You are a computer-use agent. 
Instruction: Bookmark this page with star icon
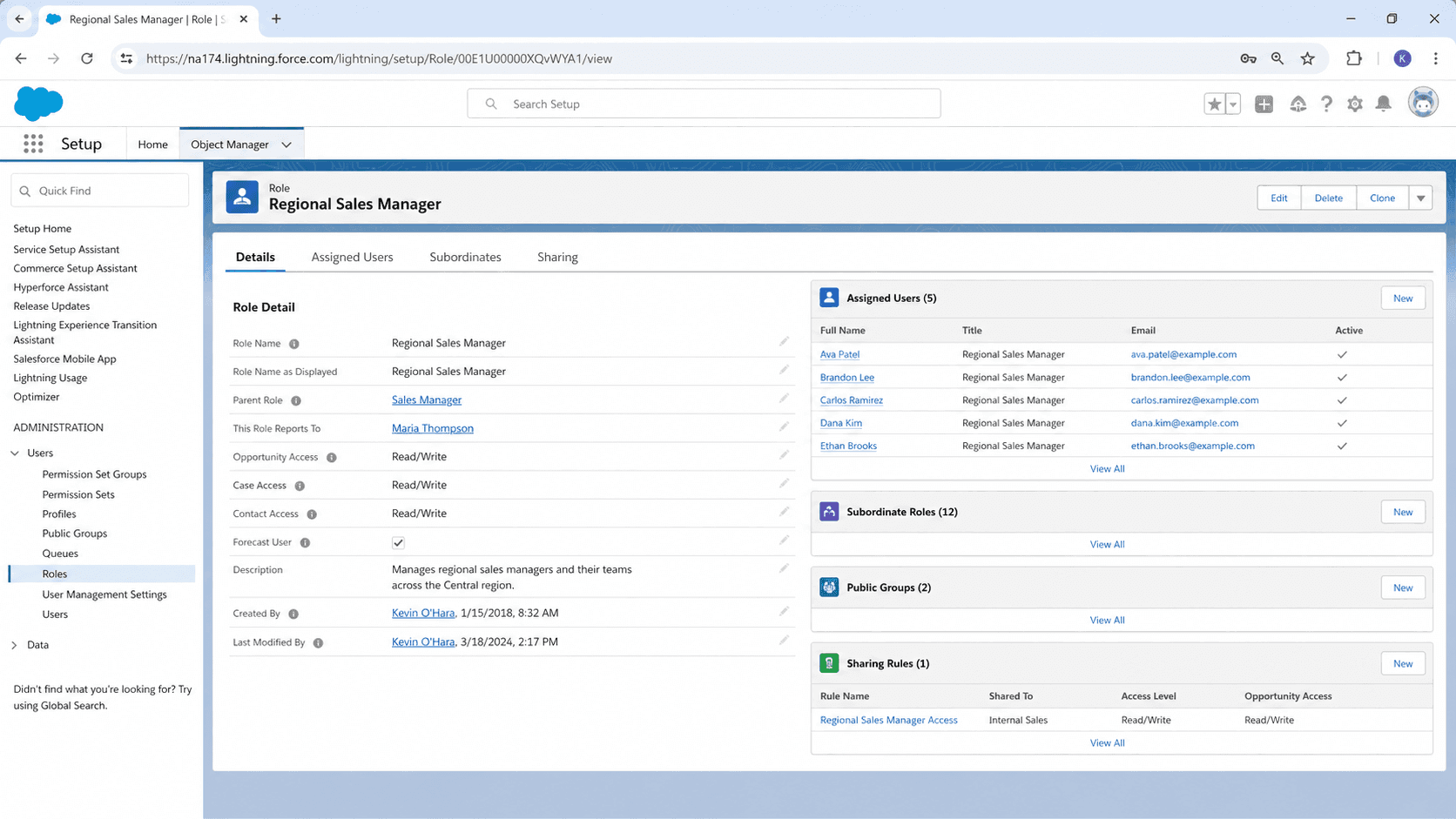(x=1307, y=58)
